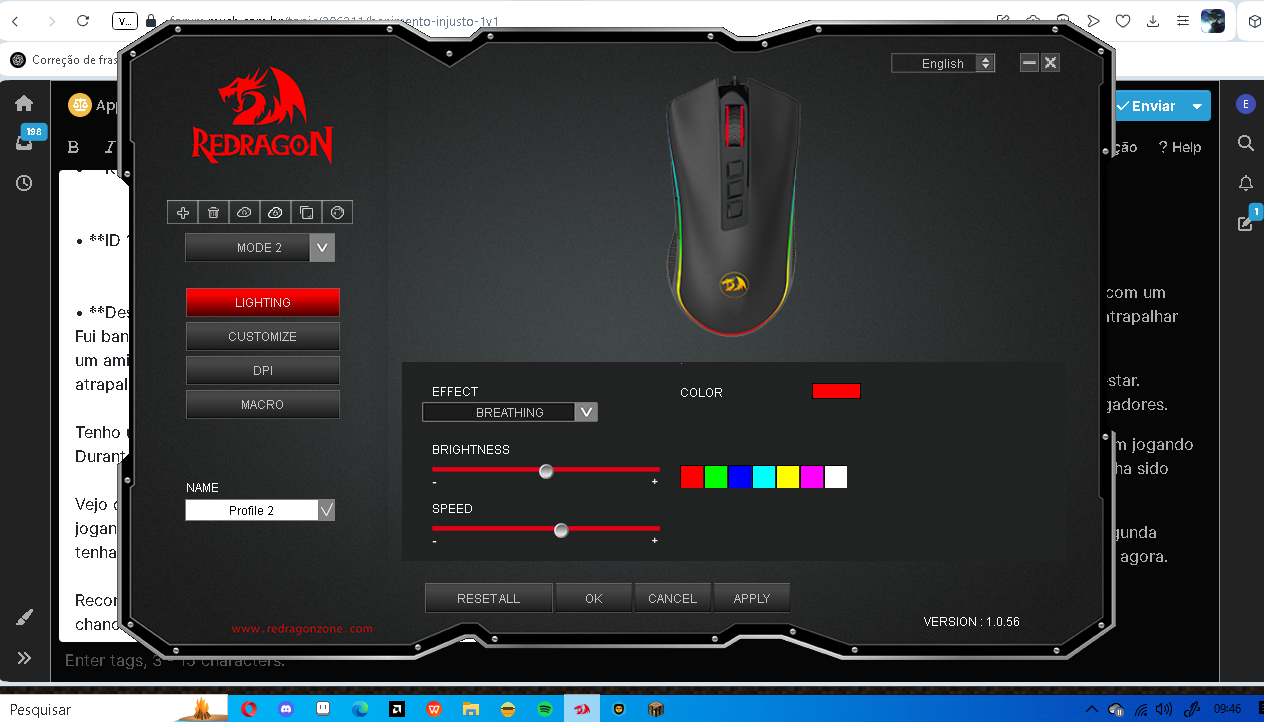Viewport: 1264px width, 722px height.
Task: Click the cloud download profile icon
Action: [275, 212]
